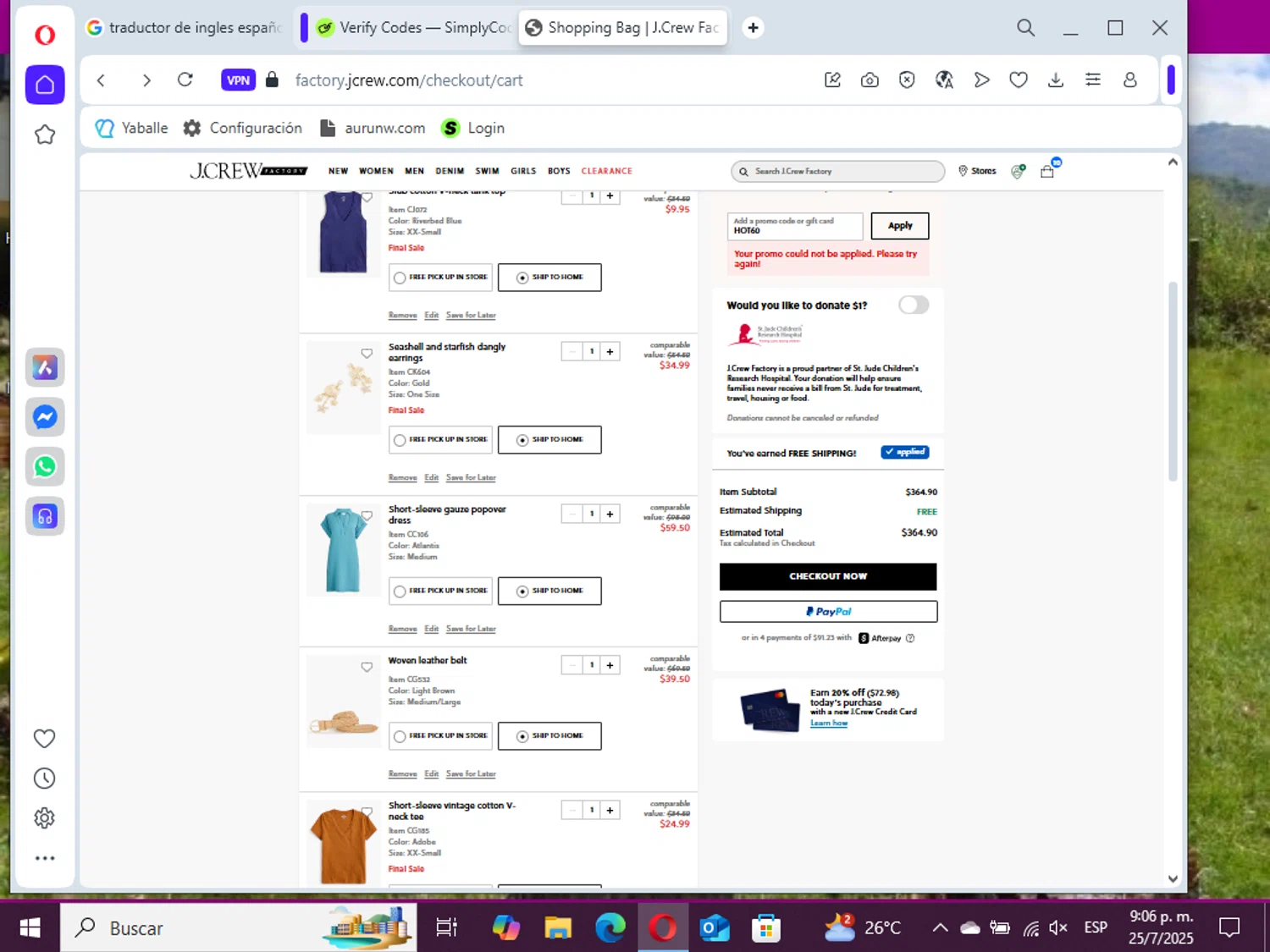This screenshot has width=1270, height=952.
Task: Open J.Crew shopping bag icon
Action: (x=1048, y=170)
